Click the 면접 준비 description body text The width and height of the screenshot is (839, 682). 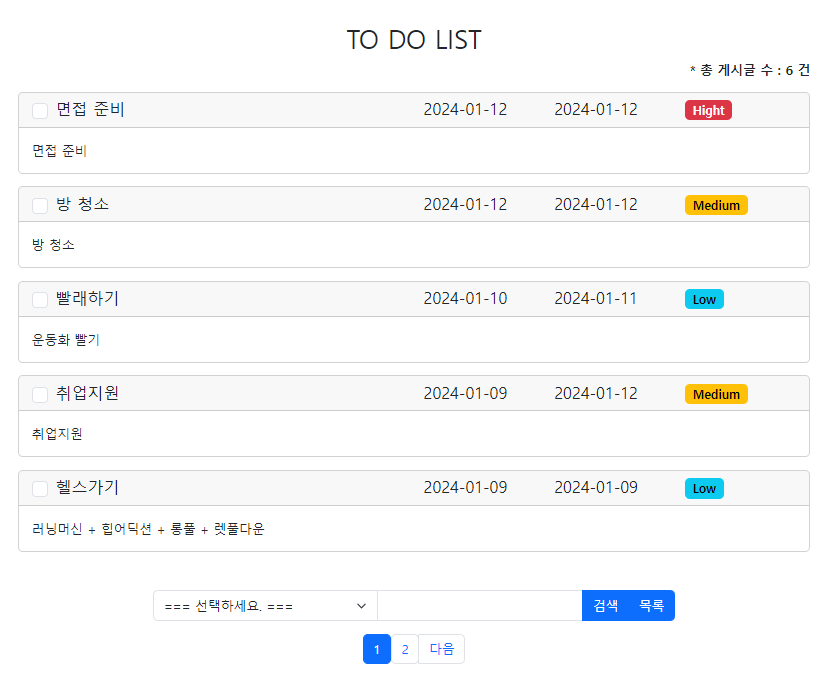point(59,151)
